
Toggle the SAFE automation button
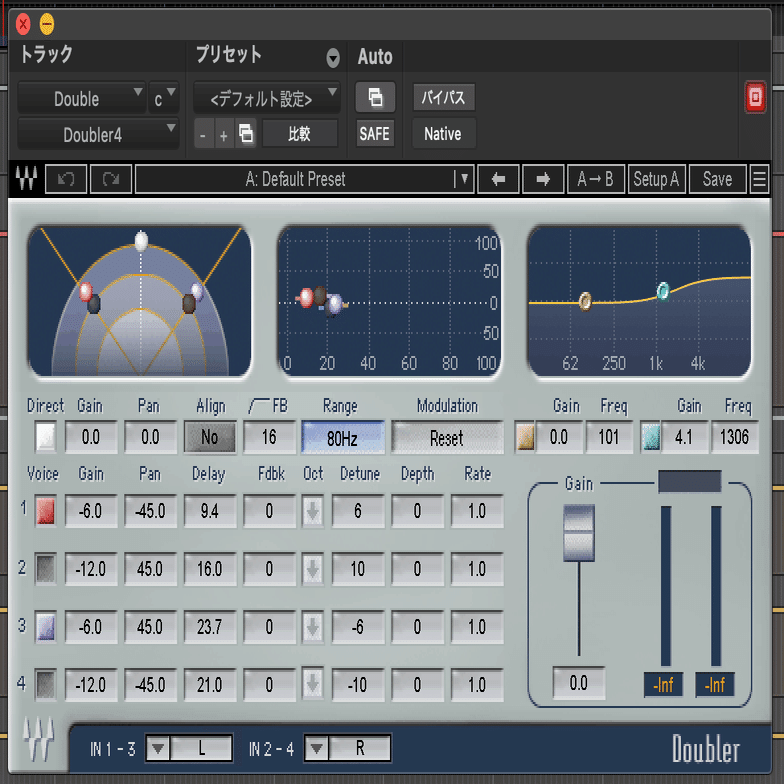(x=375, y=134)
